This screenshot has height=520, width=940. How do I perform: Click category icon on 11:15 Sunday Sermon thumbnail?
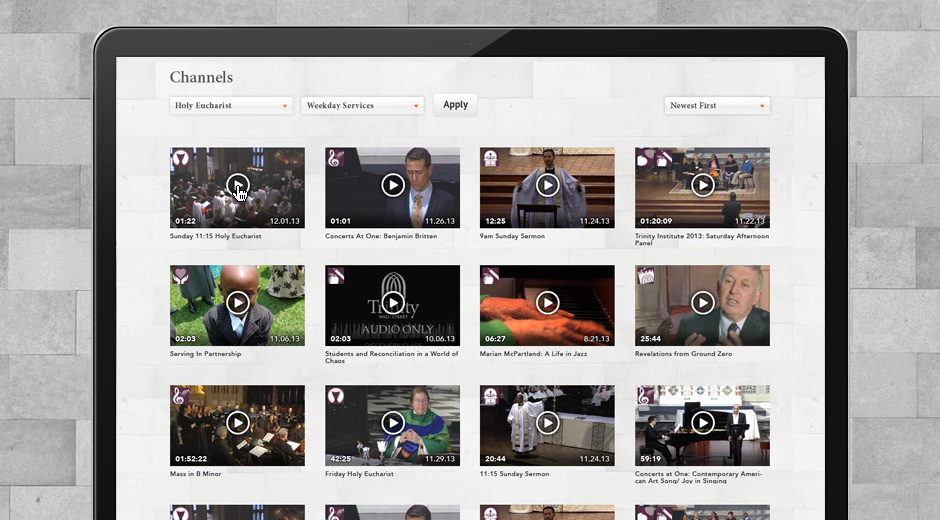click(x=490, y=395)
